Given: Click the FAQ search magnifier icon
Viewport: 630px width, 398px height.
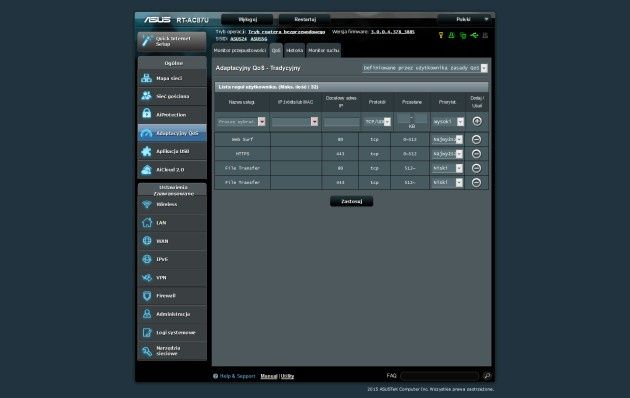Looking at the screenshot, I should pyautogui.click(x=487, y=376).
